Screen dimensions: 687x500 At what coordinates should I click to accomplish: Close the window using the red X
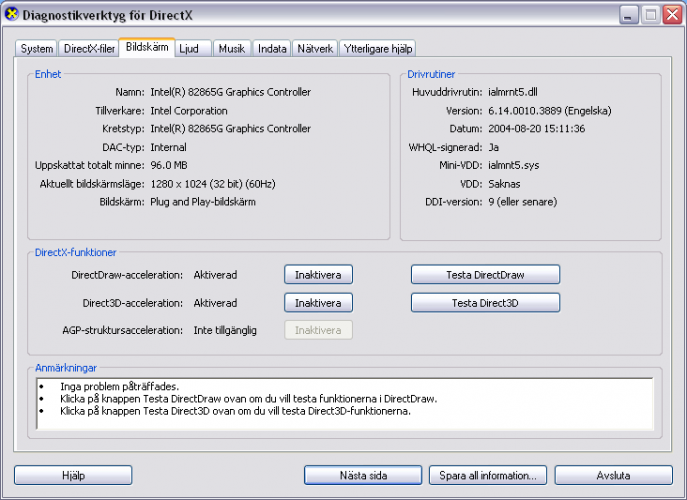671,15
